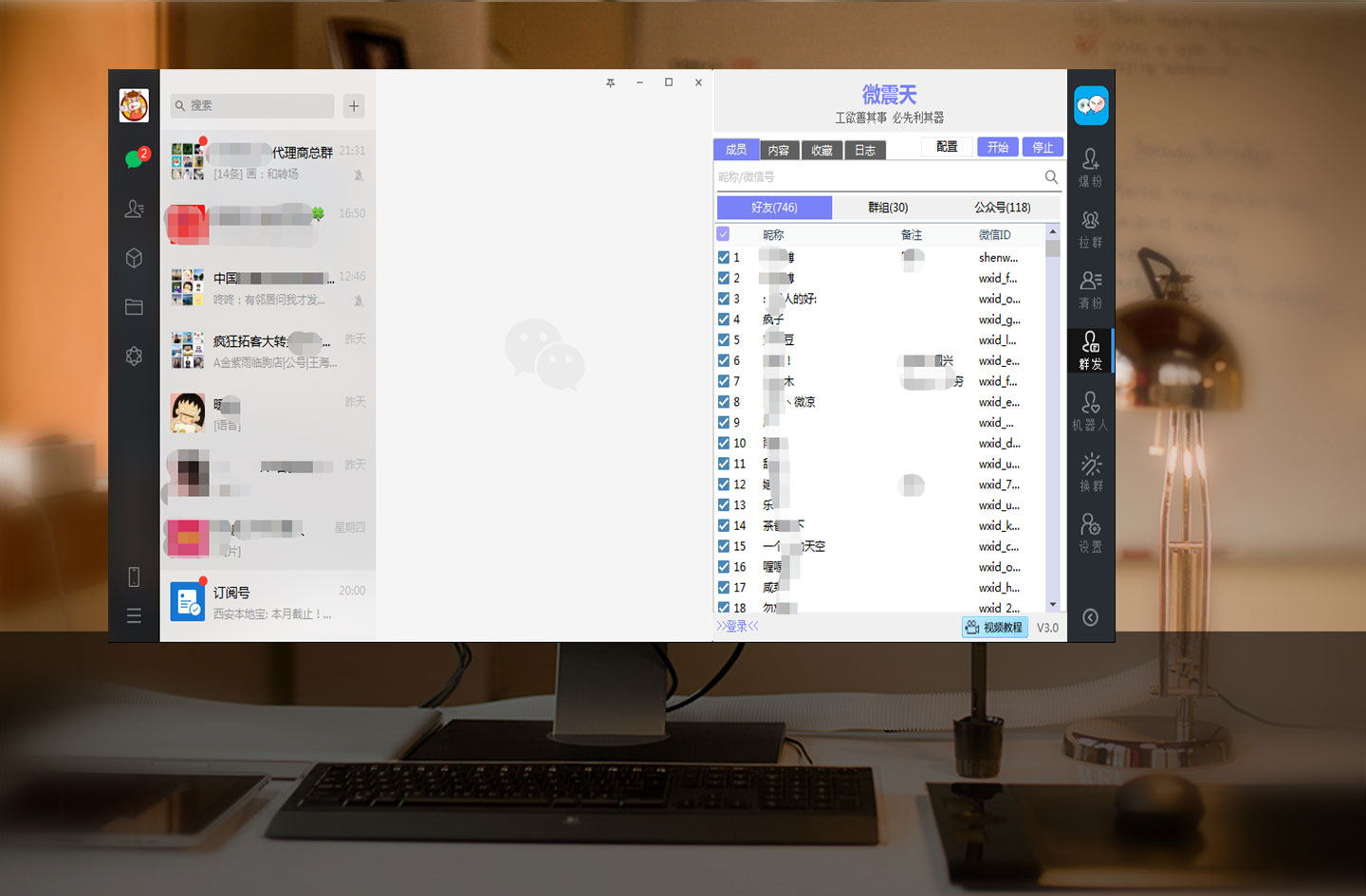The image size is (1366, 896).
Task: Uncheck the checkbox for row 17
Action: pyautogui.click(x=724, y=588)
